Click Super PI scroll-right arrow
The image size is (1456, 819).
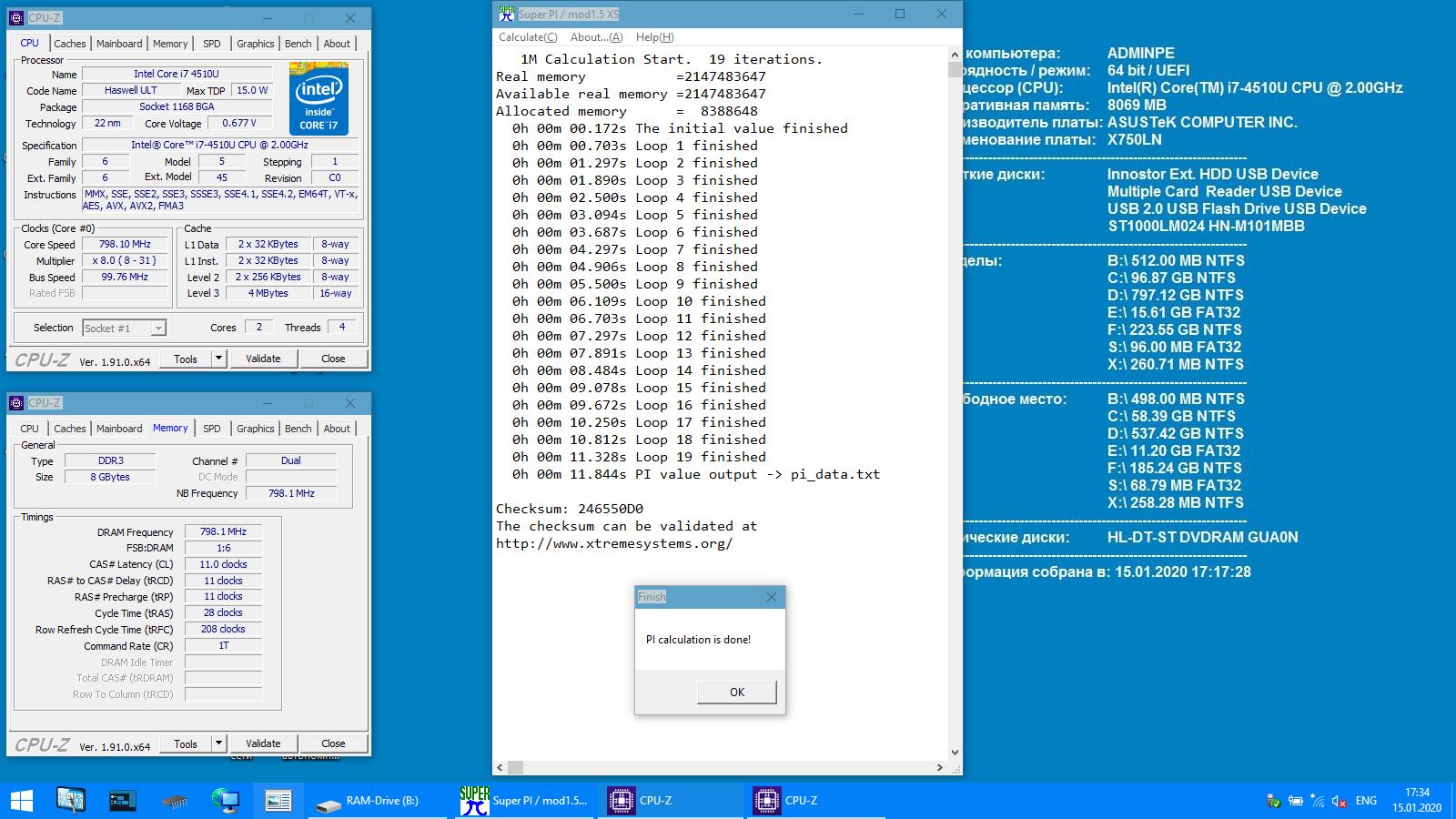tap(940, 767)
